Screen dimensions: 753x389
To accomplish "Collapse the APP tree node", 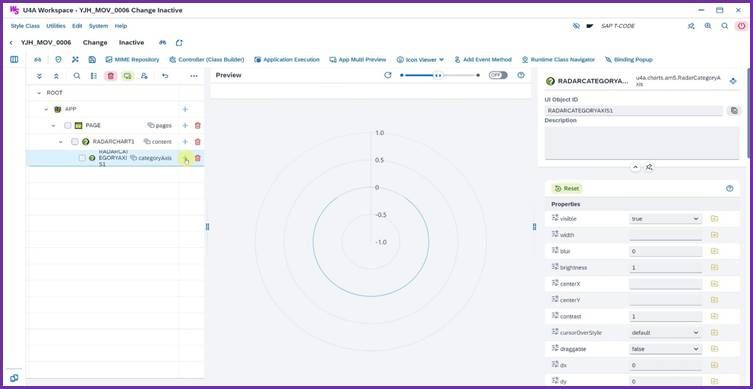I will (x=46, y=109).
